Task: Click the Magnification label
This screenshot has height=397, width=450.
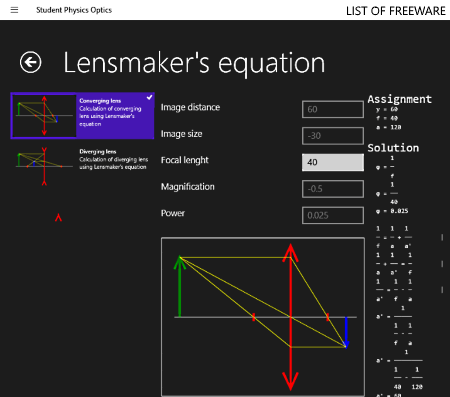Action: (x=188, y=187)
